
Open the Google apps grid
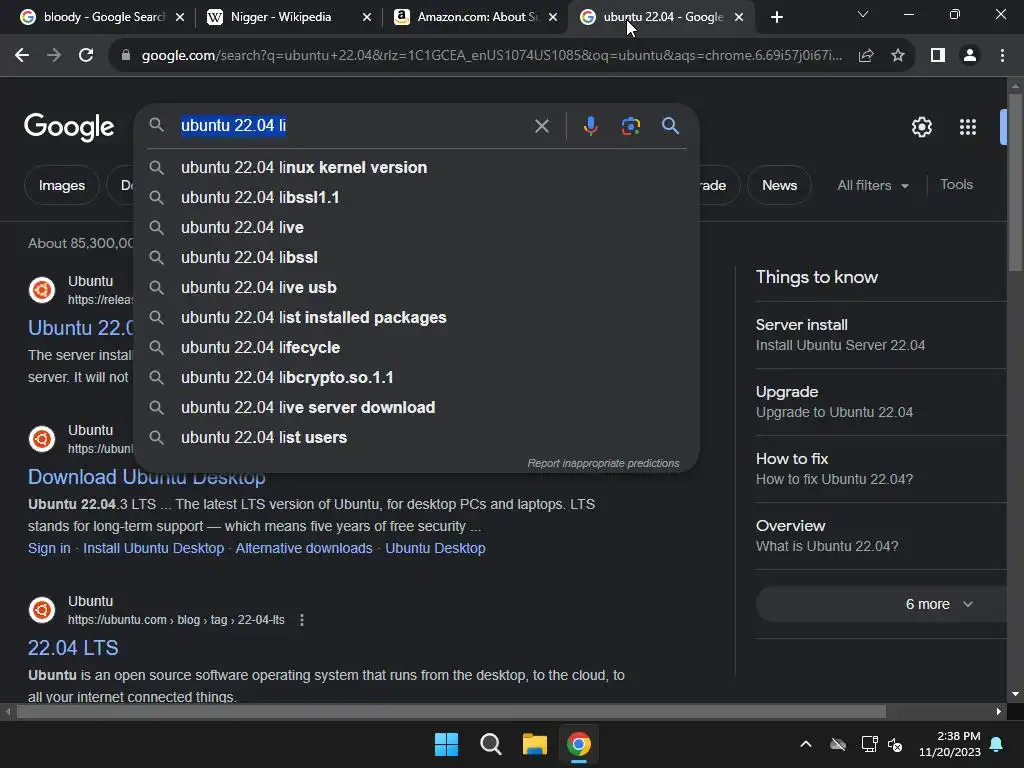(x=967, y=127)
